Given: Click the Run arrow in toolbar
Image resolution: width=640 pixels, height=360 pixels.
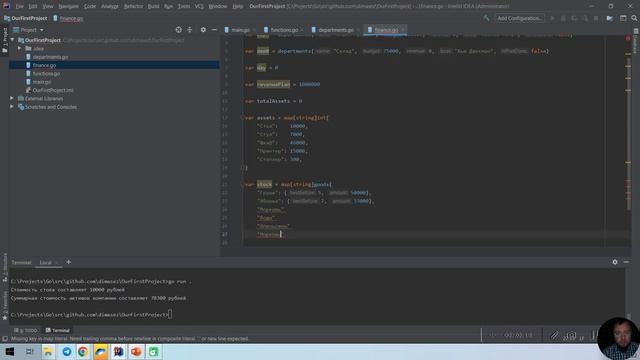Looking at the screenshot, I should click(553, 18).
